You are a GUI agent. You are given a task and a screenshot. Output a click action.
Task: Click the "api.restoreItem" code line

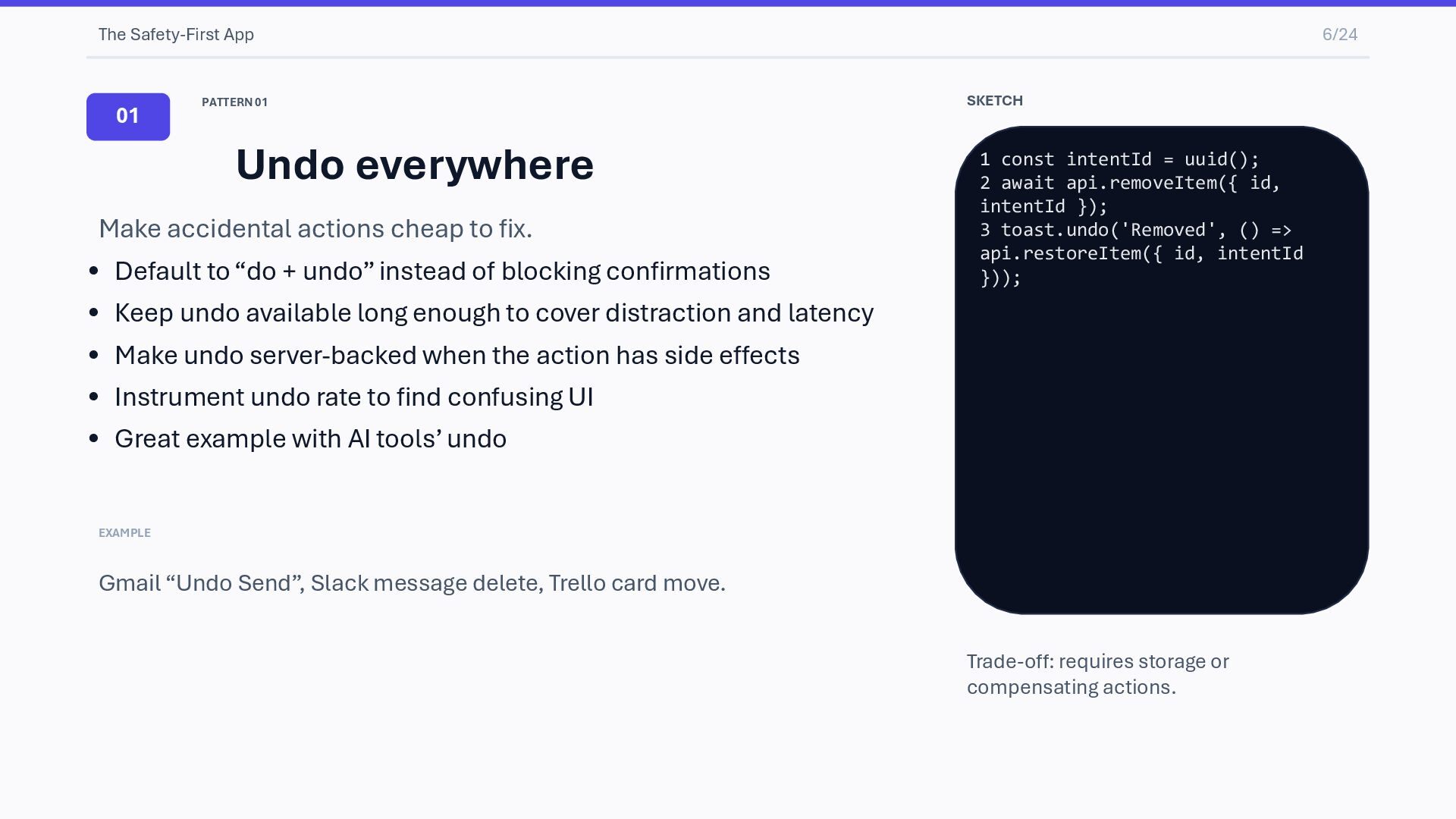pyautogui.click(x=1141, y=254)
